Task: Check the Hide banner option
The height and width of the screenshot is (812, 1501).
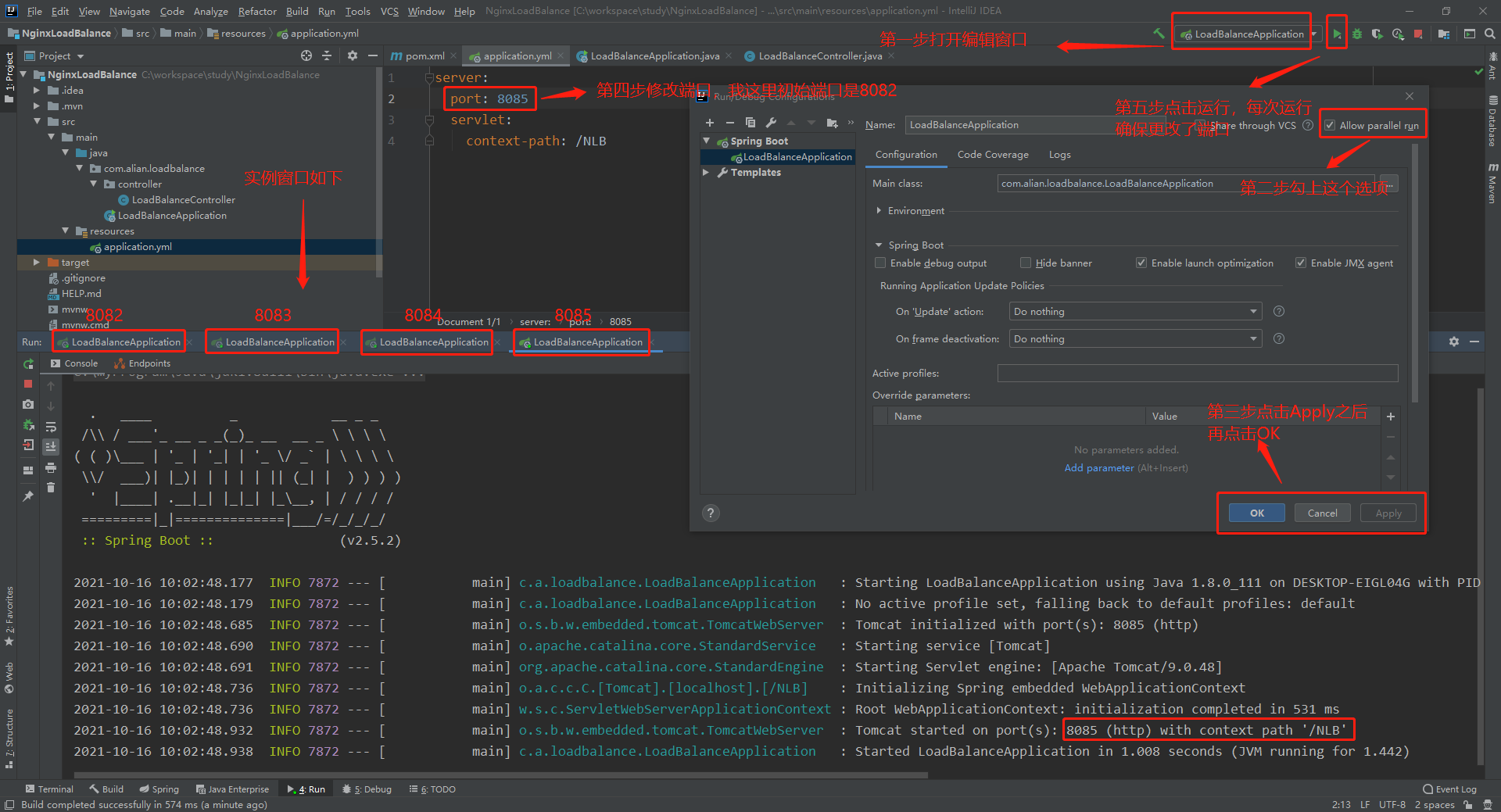Action: pos(1026,263)
